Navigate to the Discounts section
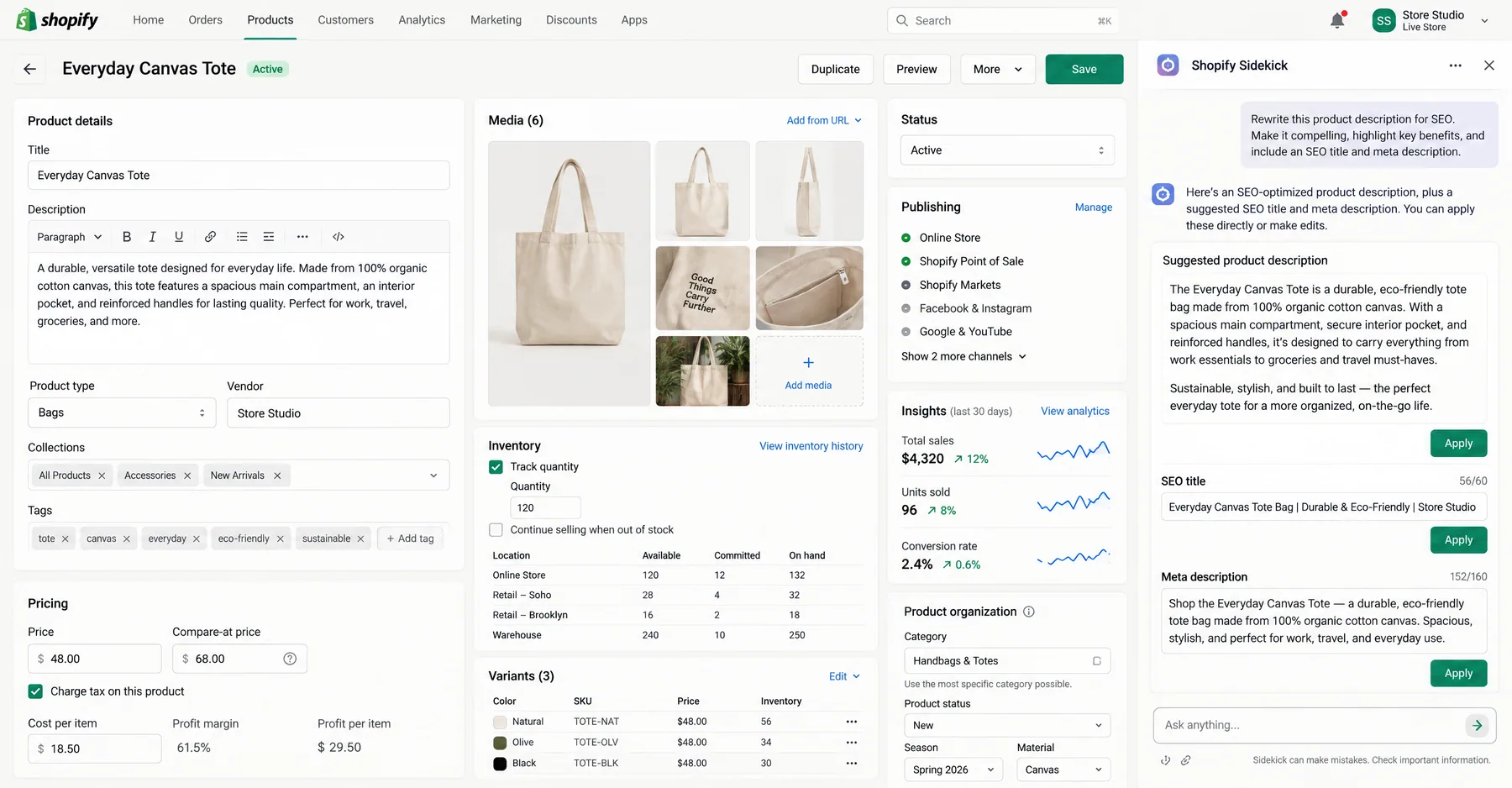Viewport: 1512px width, 788px height. click(x=571, y=20)
